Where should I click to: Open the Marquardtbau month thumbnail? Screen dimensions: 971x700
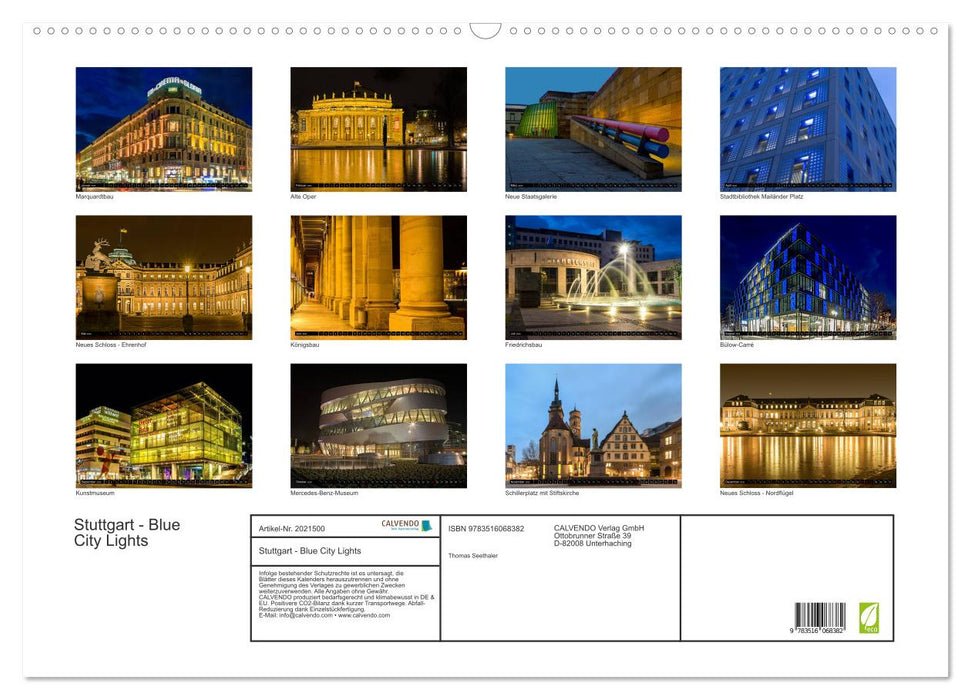point(163,128)
